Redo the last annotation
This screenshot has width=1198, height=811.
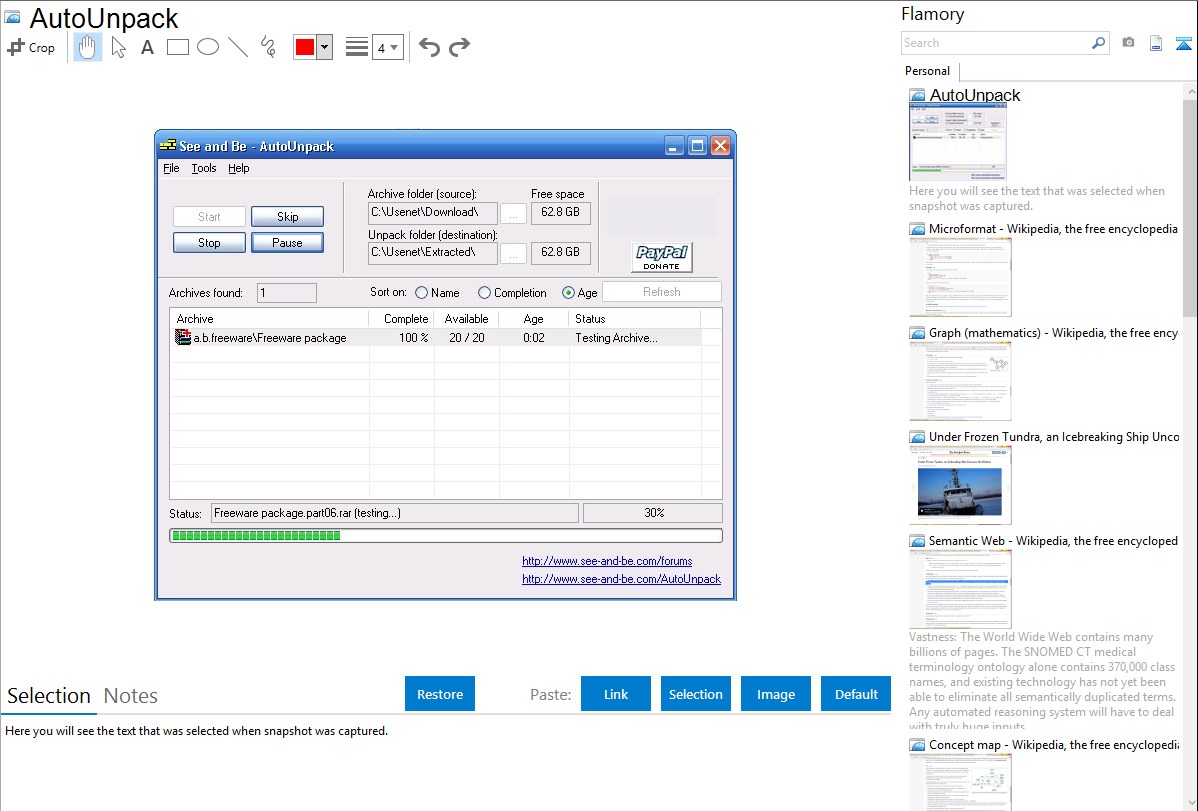(459, 47)
